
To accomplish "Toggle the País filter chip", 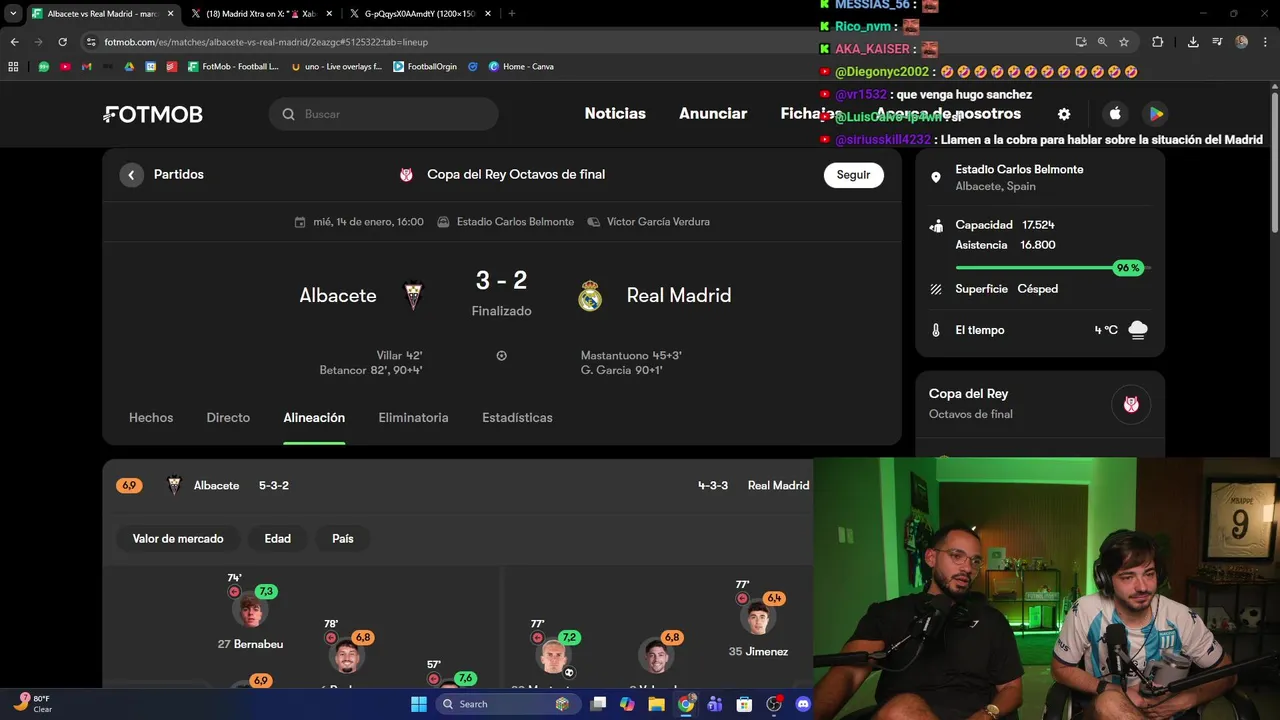I will tap(343, 539).
